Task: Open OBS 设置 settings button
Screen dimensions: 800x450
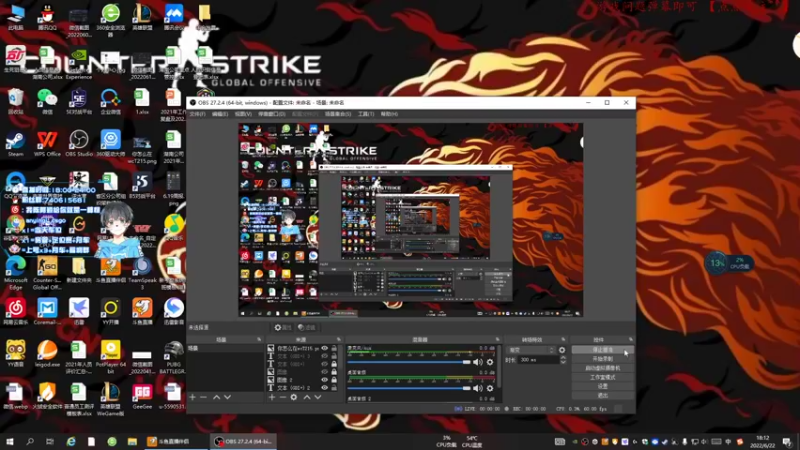Action: point(603,386)
